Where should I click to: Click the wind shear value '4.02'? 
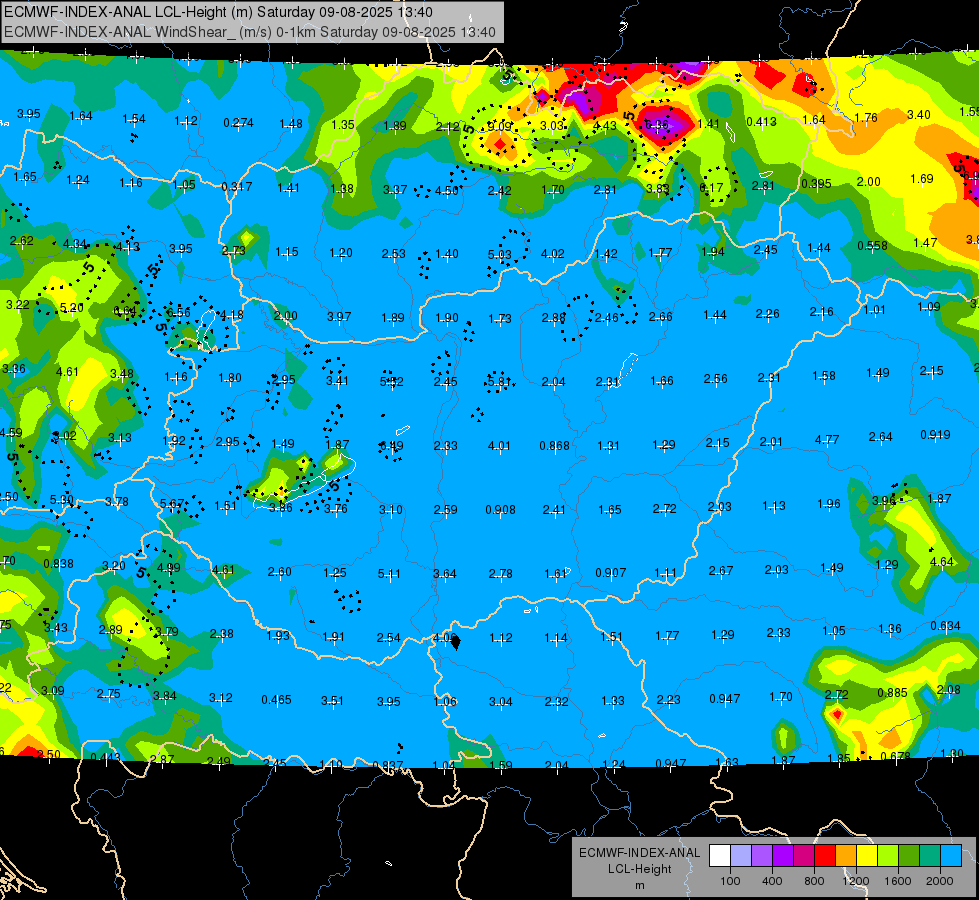[x=553, y=254]
